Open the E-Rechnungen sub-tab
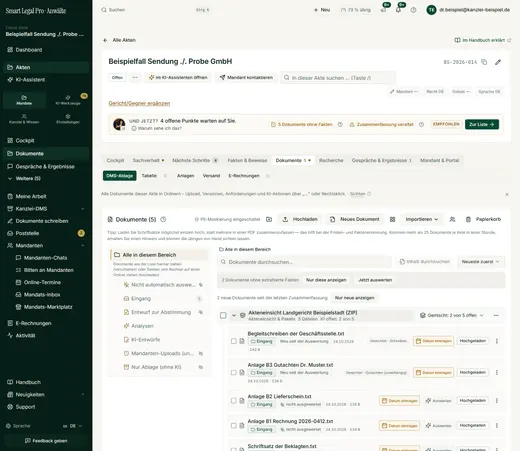Viewport: 520px width, 451px height. (244, 176)
